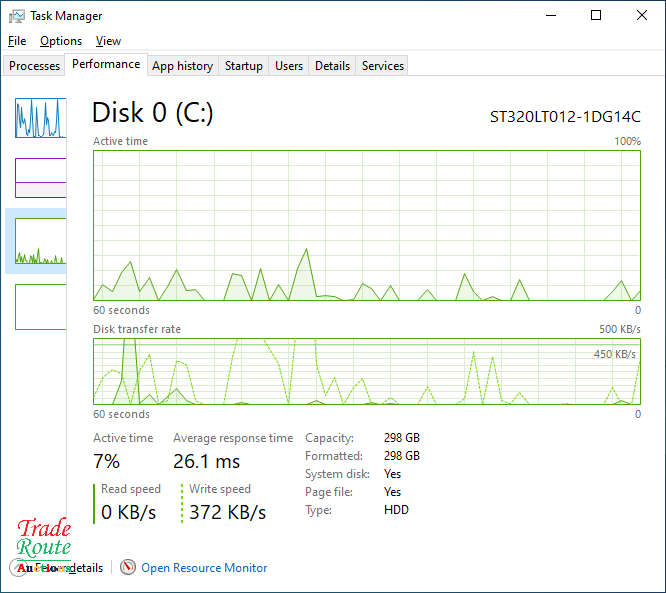This screenshot has height=593, width=666.
Task: Go to the Startup tab
Action: (x=243, y=66)
